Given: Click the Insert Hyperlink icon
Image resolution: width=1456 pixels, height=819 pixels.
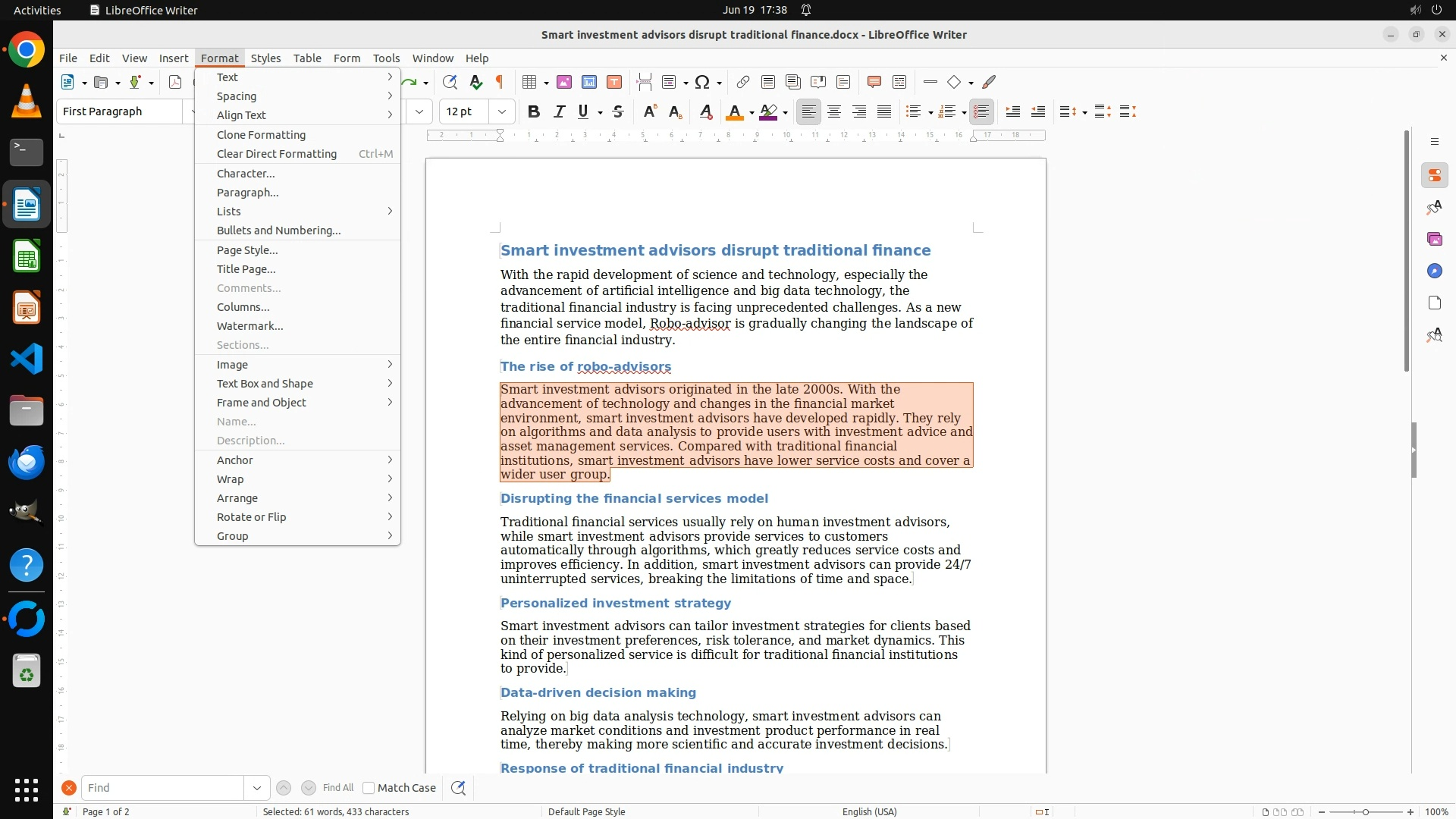Looking at the screenshot, I should click(743, 82).
